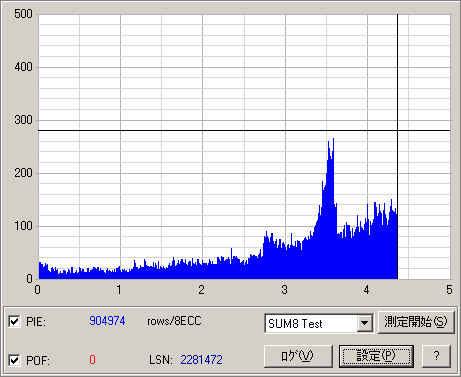Click the question mark help button
This screenshot has width=461, height=377.
(437, 356)
